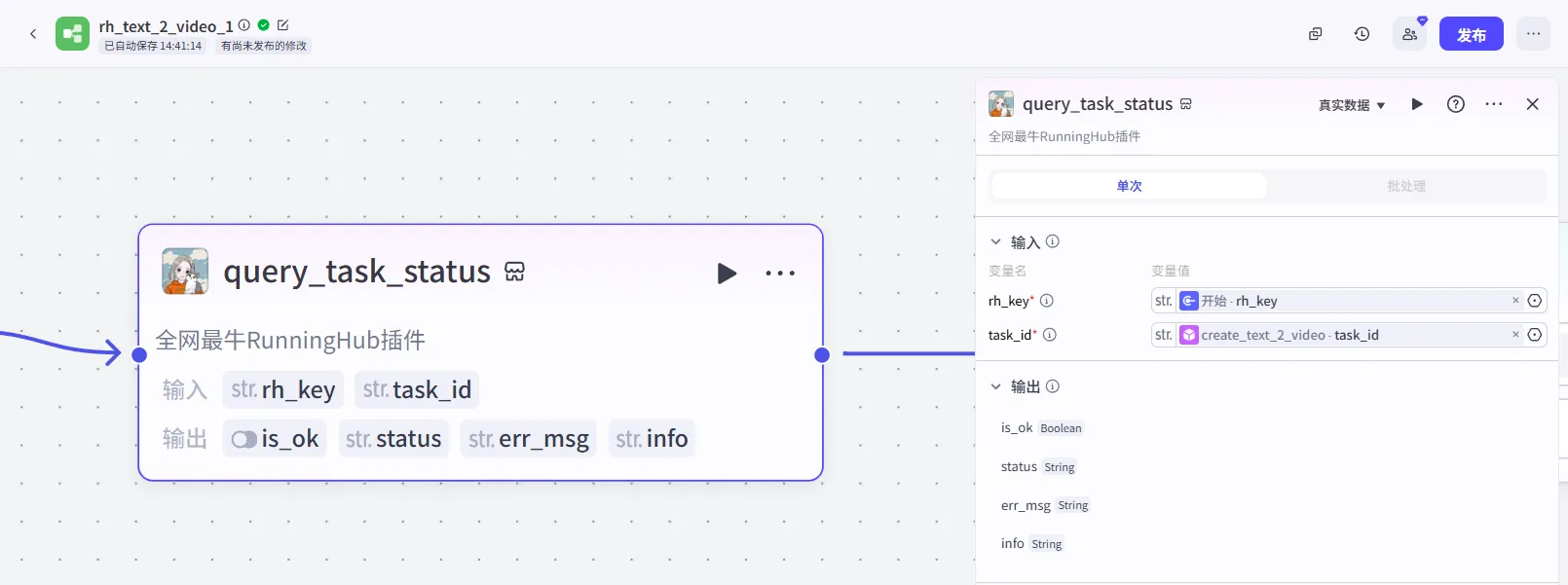Open node three-dot menu on canvas
This screenshot has height=585, width=1568.
[780, 274]
